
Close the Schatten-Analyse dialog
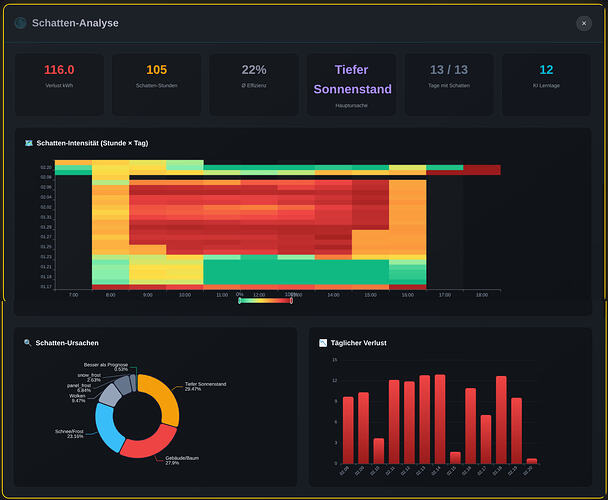coord(584,23)
